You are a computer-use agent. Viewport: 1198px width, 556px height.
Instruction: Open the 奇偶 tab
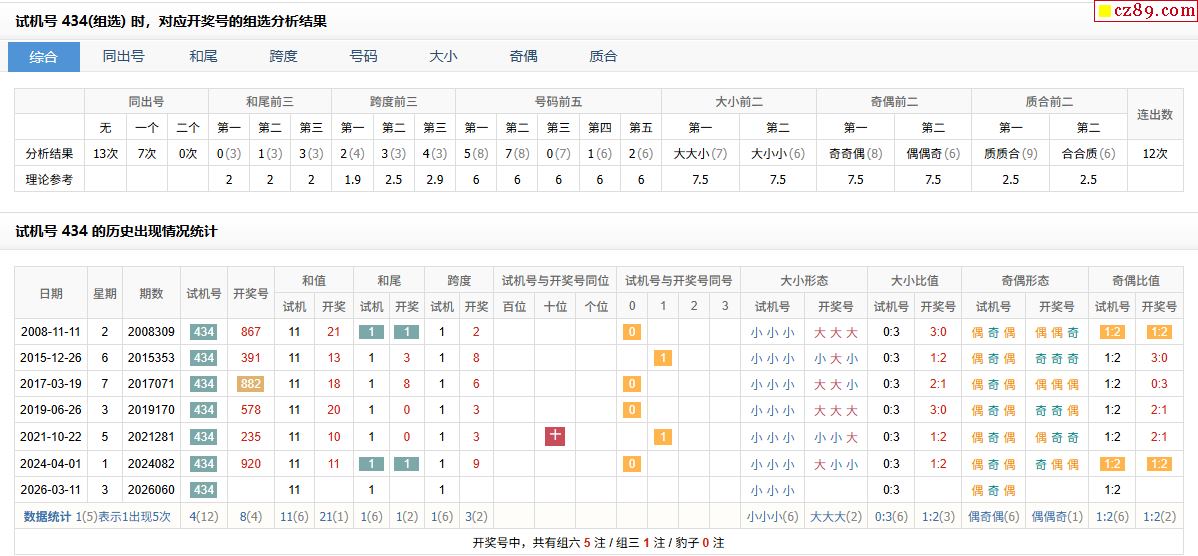tap(523, 57)
